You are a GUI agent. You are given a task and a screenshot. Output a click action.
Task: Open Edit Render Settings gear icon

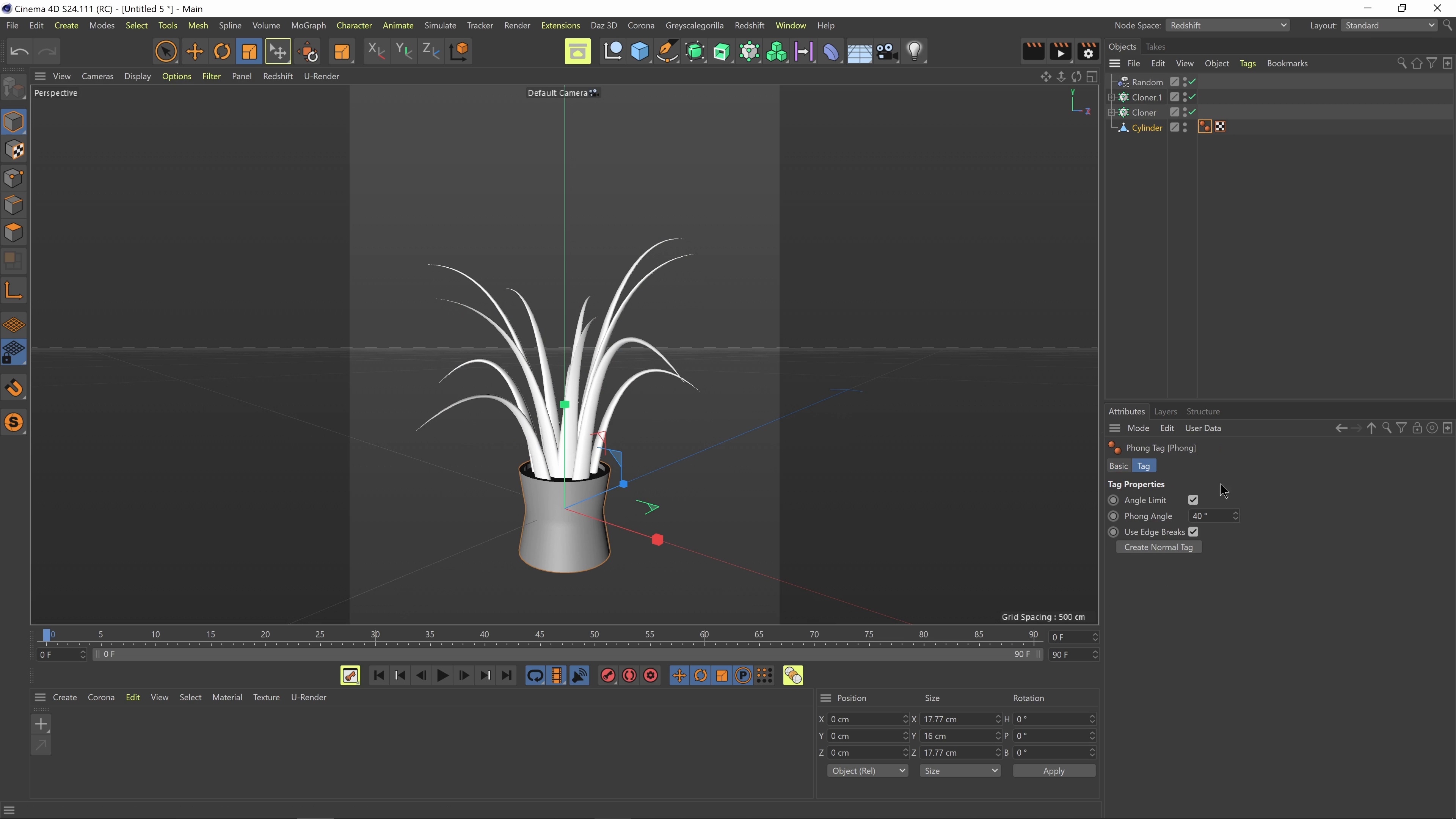coord(1088,52)
